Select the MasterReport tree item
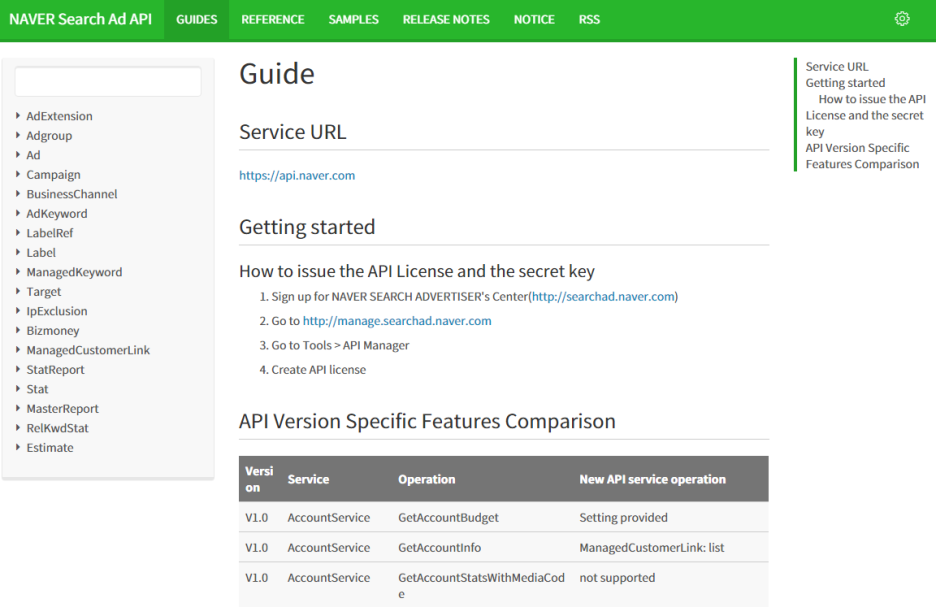This screenshot has height=607, width=936. point(62,408)
